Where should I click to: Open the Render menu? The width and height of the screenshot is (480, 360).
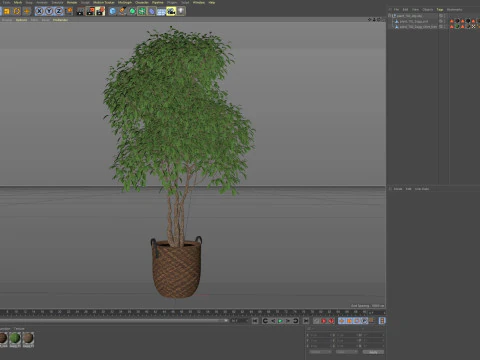[x=72, y=2]
